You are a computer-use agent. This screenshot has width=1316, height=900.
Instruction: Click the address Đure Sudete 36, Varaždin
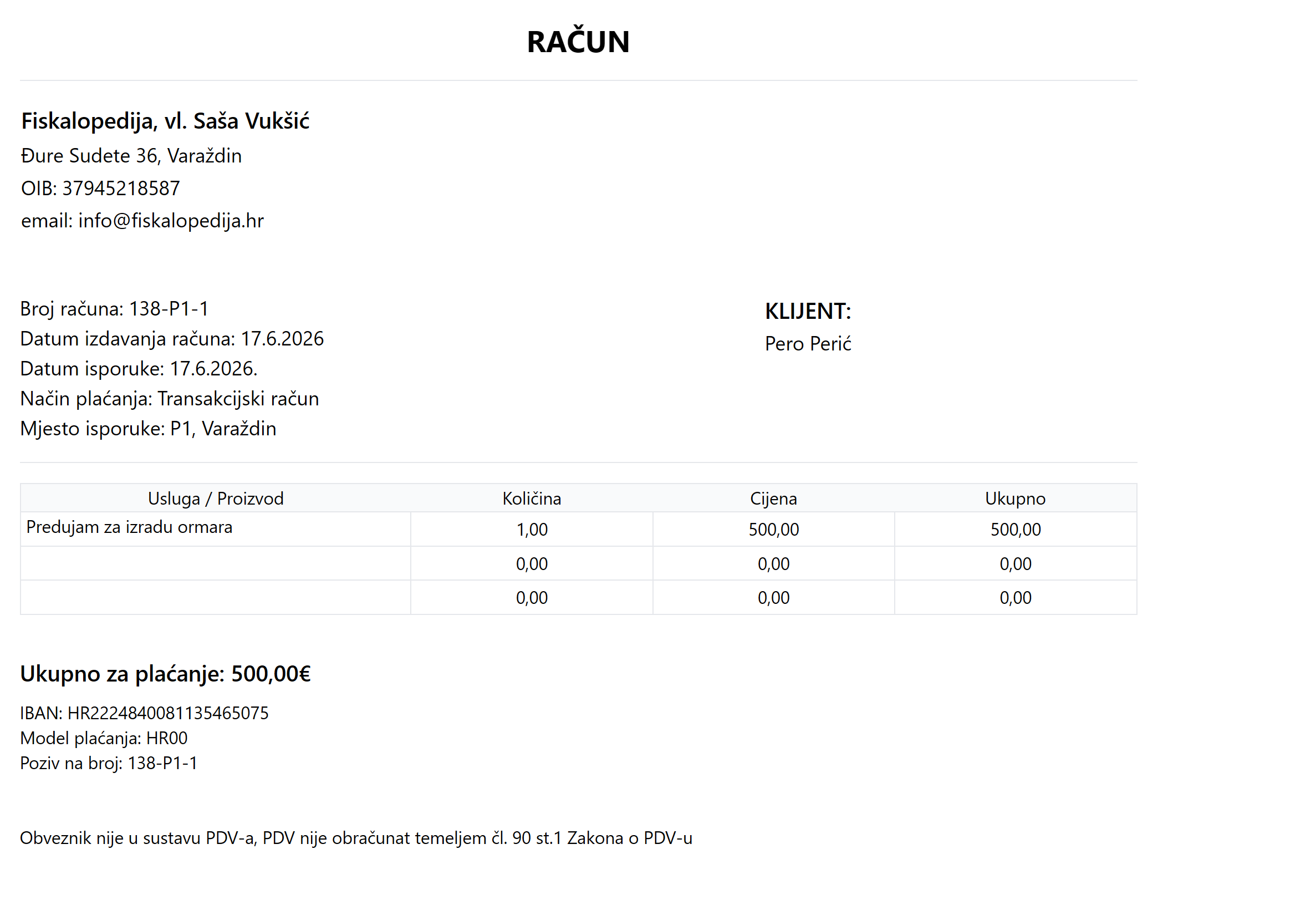tap(131, 156)
